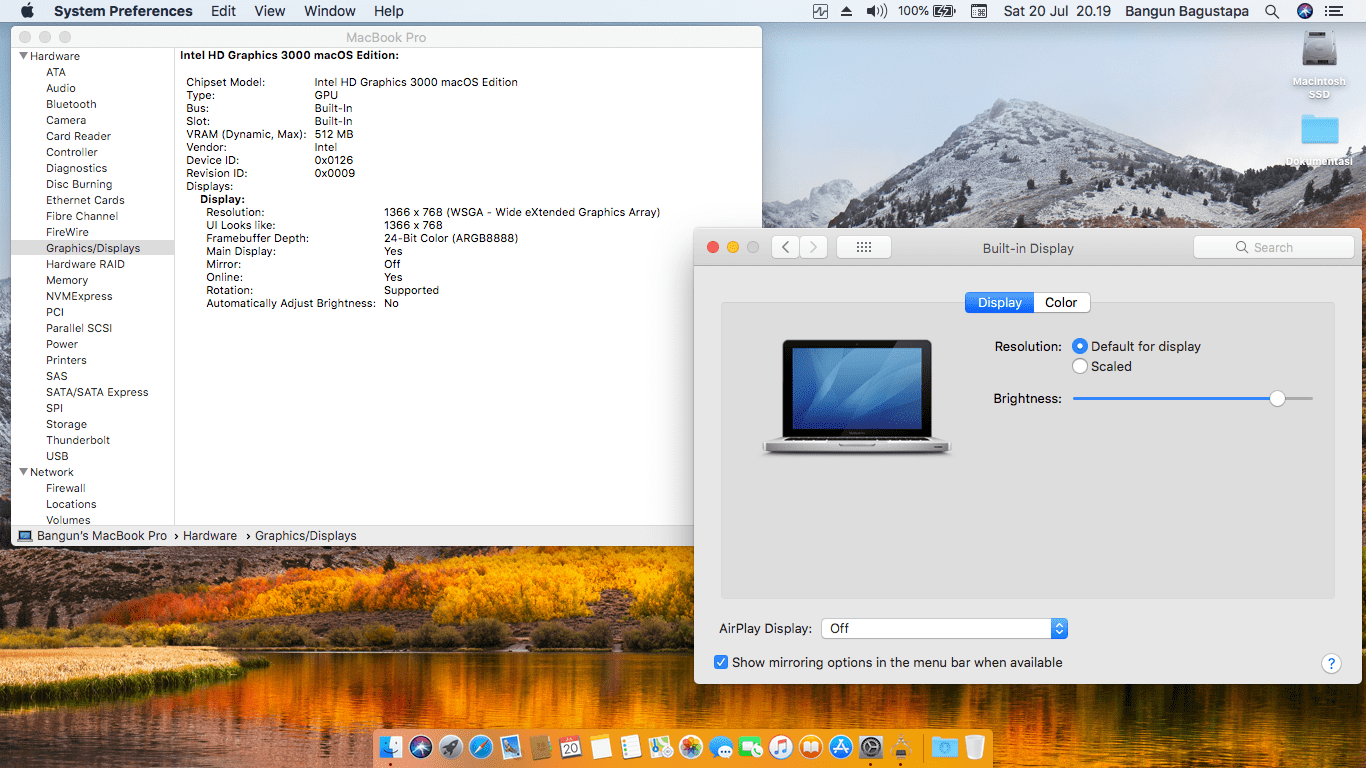Image resolution: width=1366 pixels, height=768 pixels.
Task: Switch to the Display tab
Action: pyautogui.click(x=1000, y=302)
